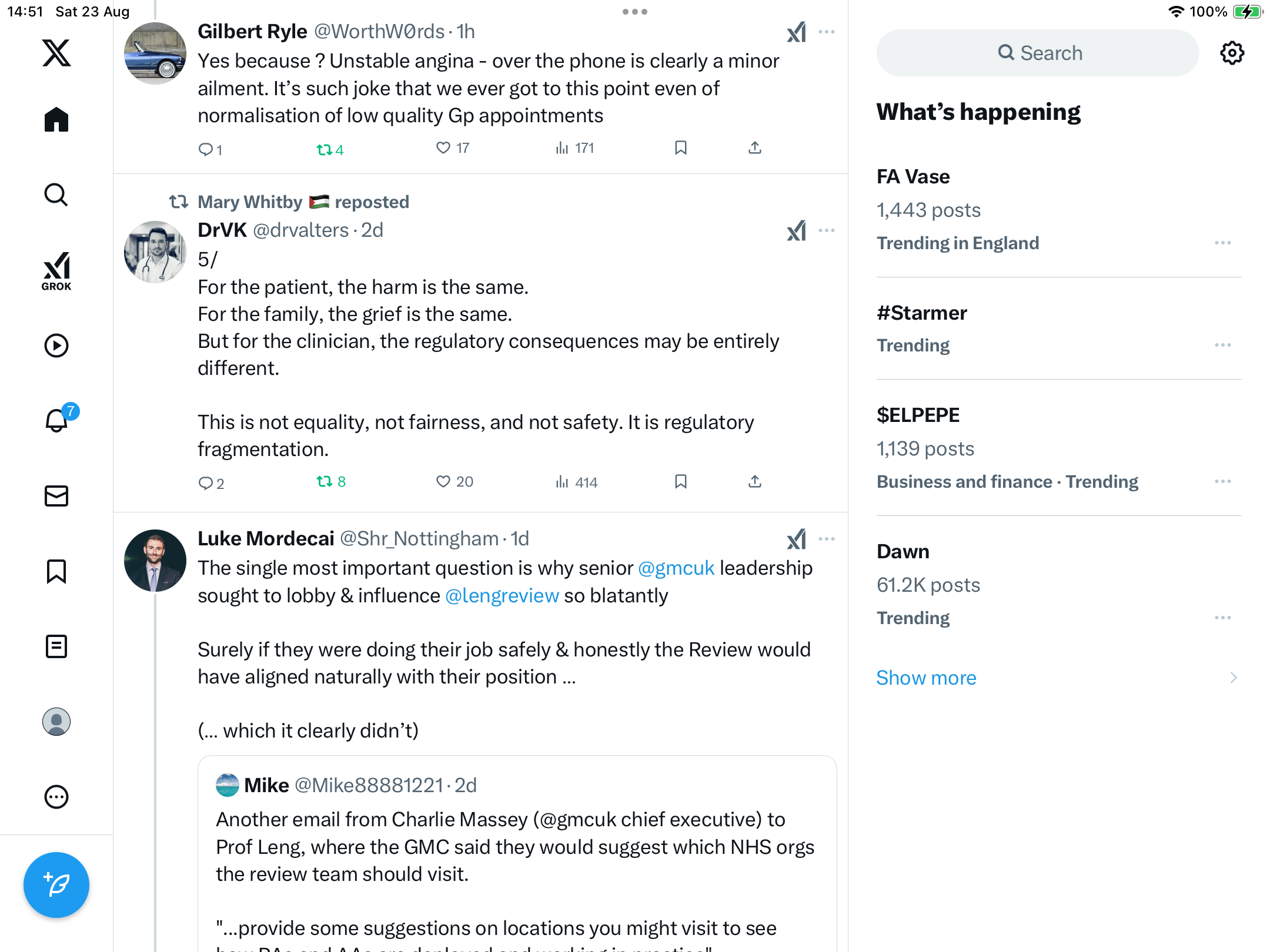Open more options for #Starmer trend
1270x952 pixels.
[x=1222, y=345]
